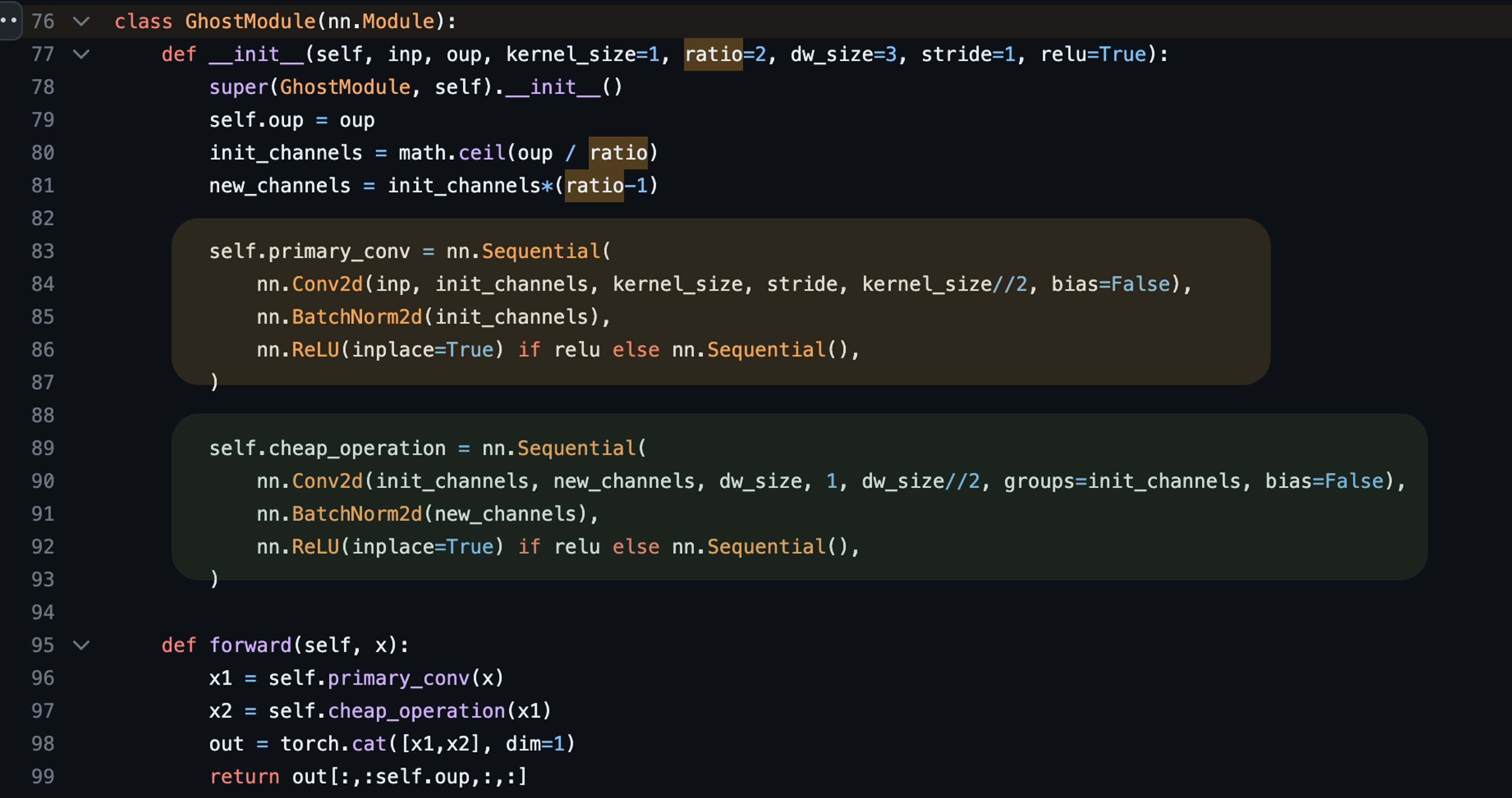Open the ellipsis menu beside line 76
The height and width of the screenshot is (798, 1512).
click(9, 21)
